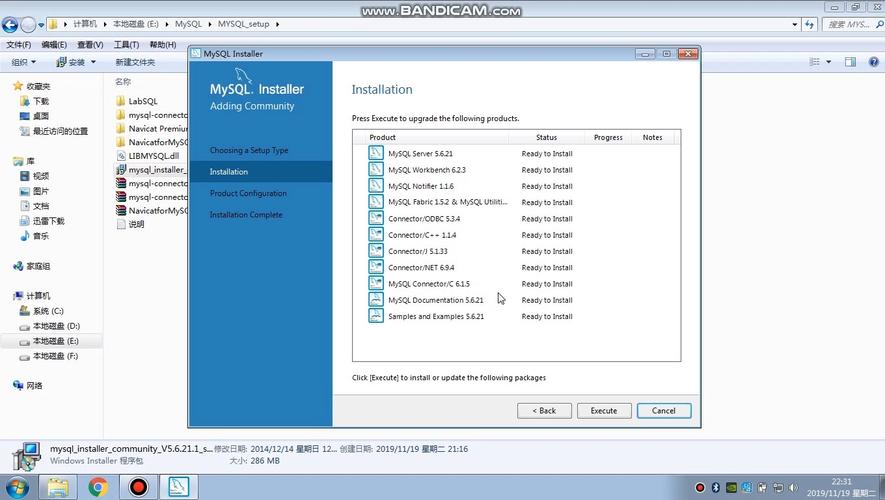Open Explorer help question mark icon
The image size is (885, 500).
(873, 62)
